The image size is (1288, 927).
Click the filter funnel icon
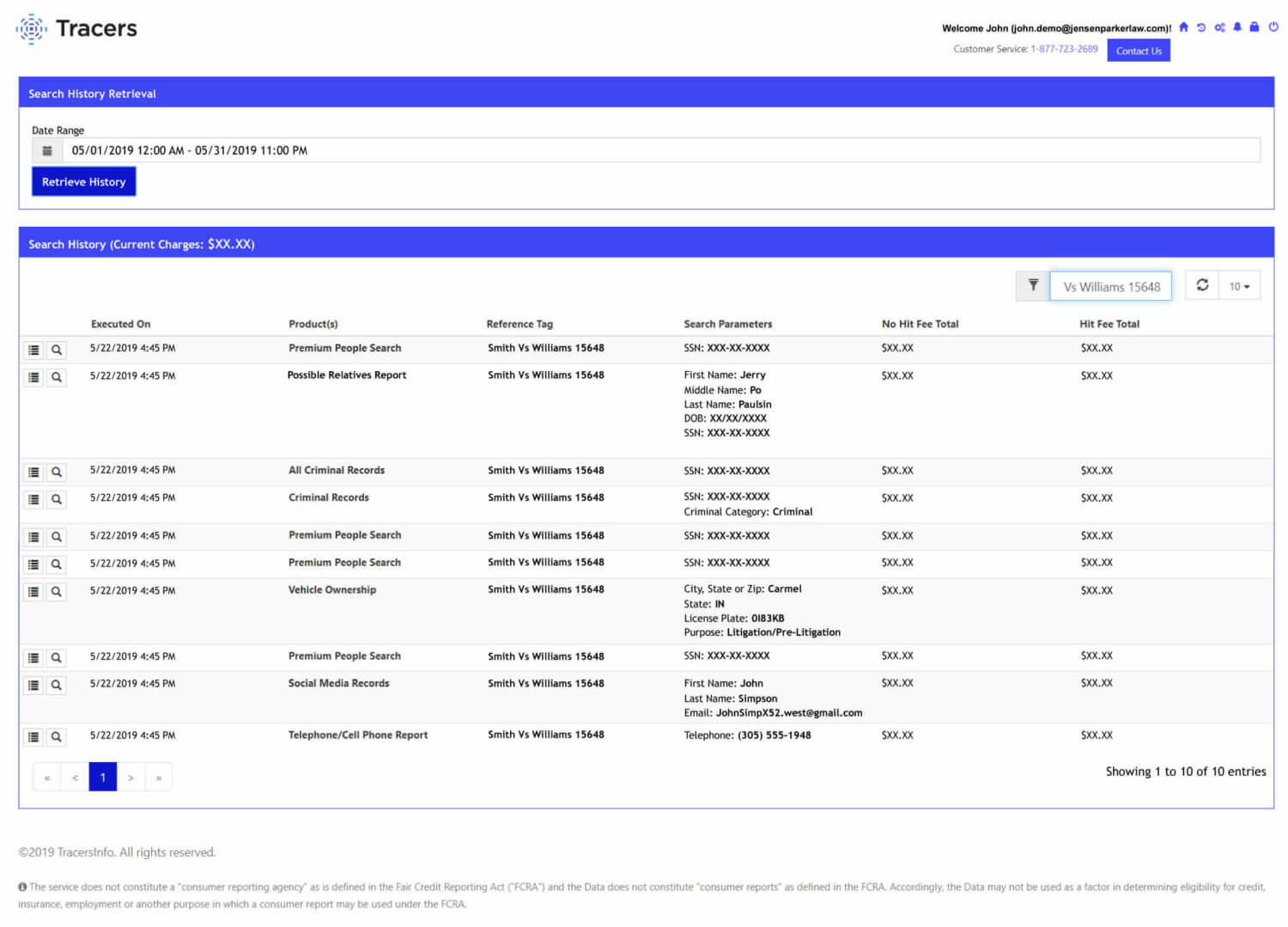[1032, 285]
